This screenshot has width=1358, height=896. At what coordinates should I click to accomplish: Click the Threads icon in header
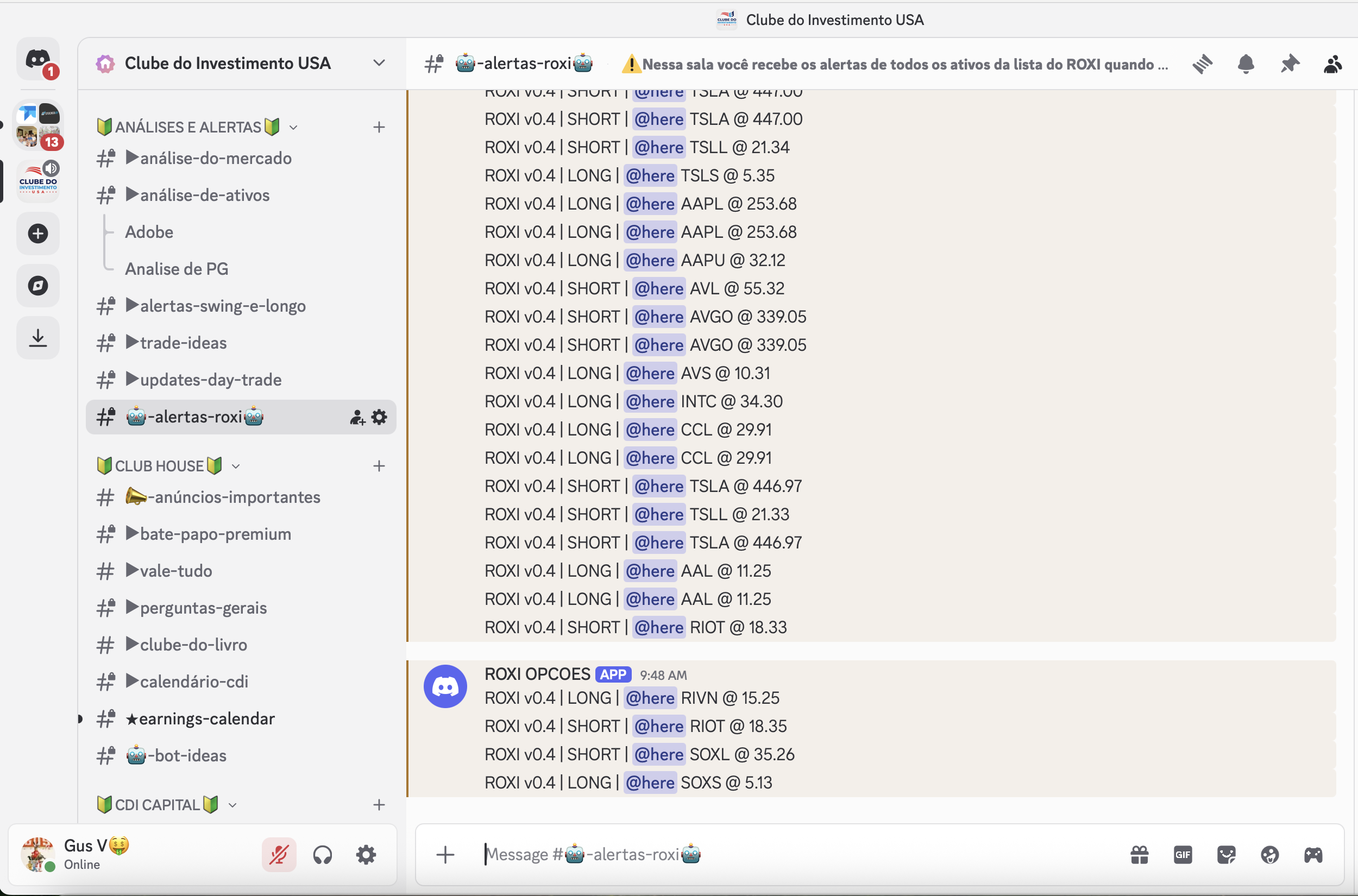pyautogui.click(x=1203, y=64)
